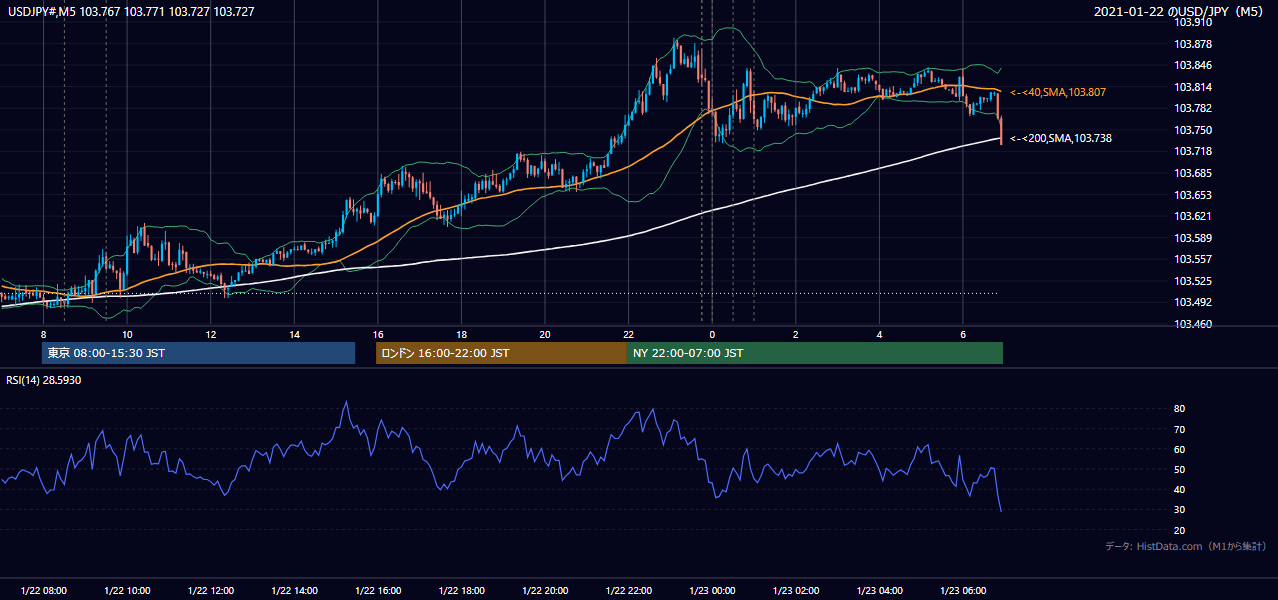The width and height of the screenshot is (1278, 600).
Task: Click price axis label 103.718
Action: click(1192, 151)
